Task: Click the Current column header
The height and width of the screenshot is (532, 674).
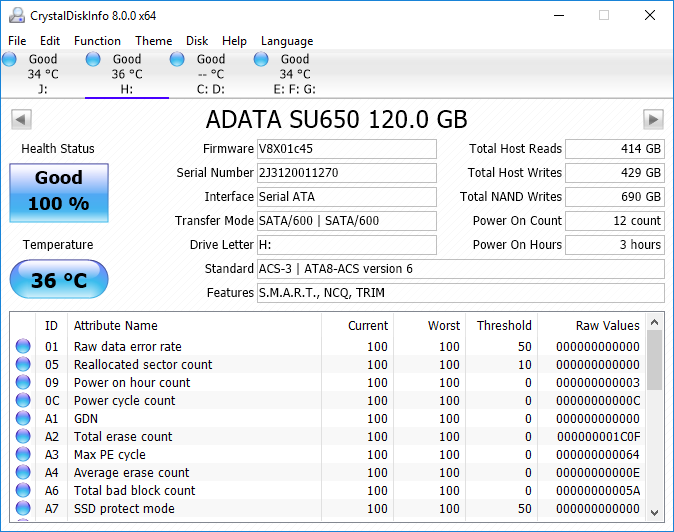Action: coord(357,326)
